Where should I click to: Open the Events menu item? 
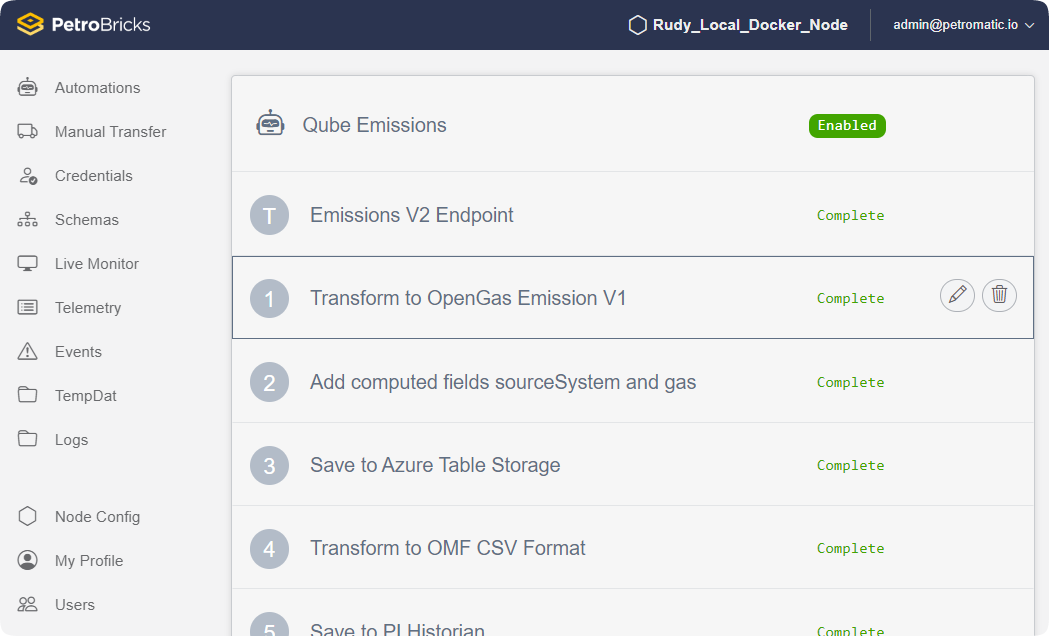click(x=78, y=352)
